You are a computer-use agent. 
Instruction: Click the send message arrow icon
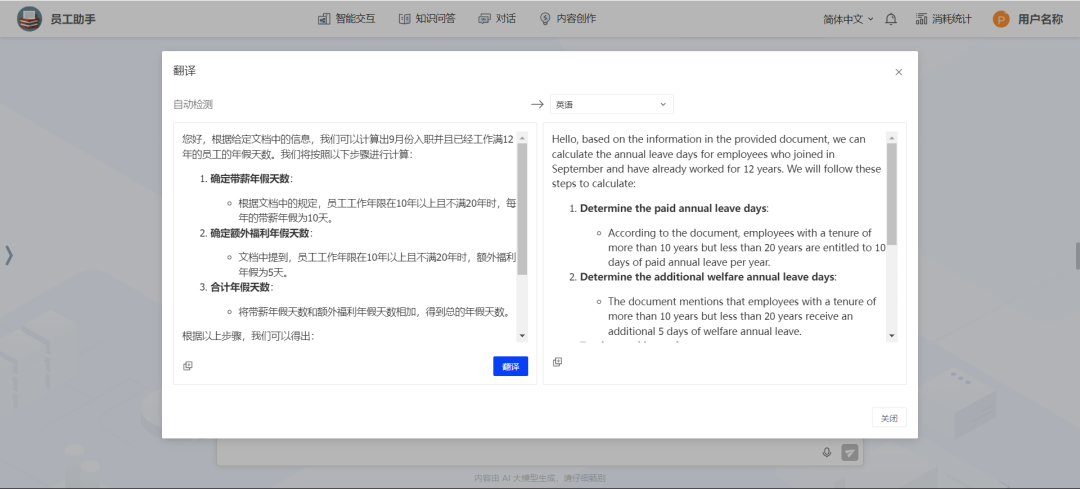[x=850, y=453]
